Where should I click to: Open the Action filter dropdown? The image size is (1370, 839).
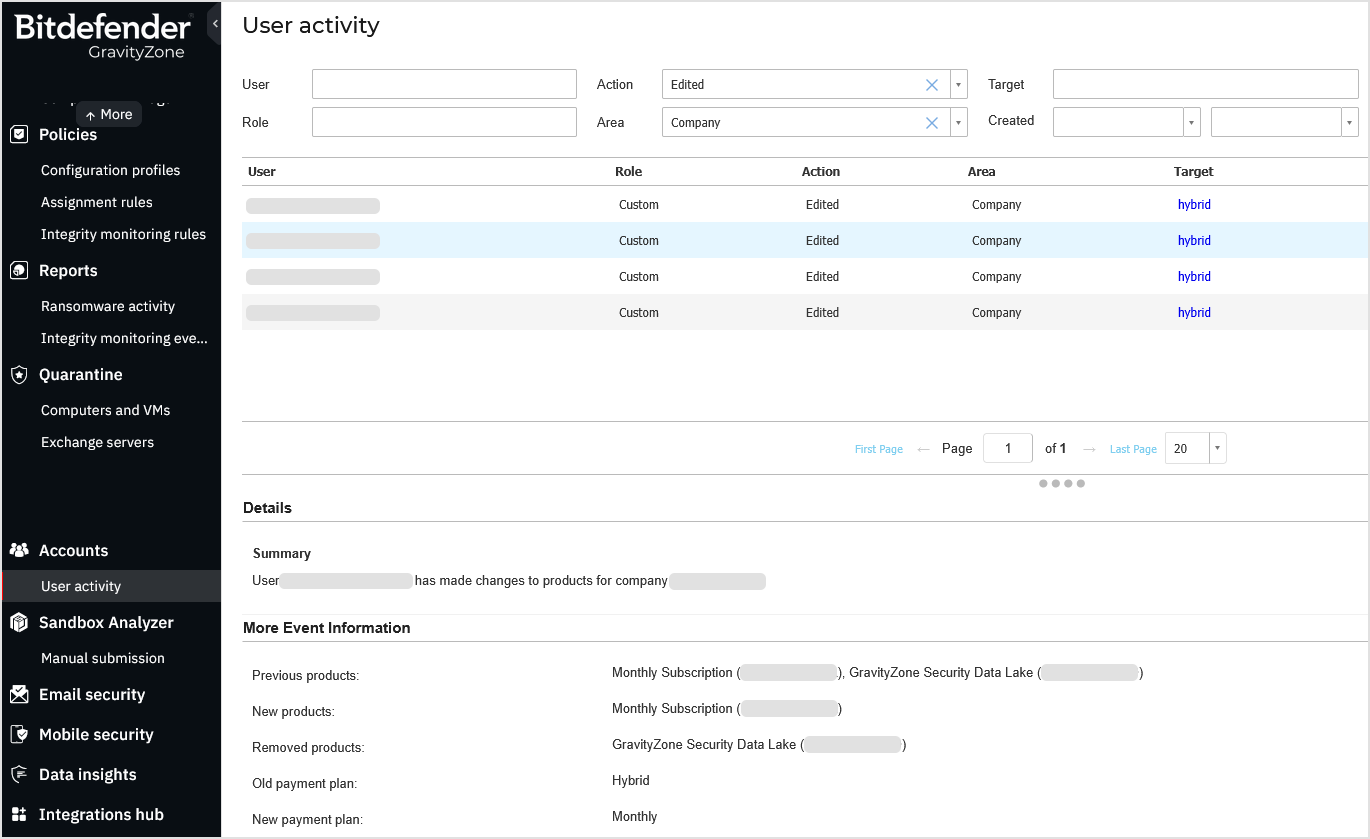pyautogui.click(x=957, y=84)
